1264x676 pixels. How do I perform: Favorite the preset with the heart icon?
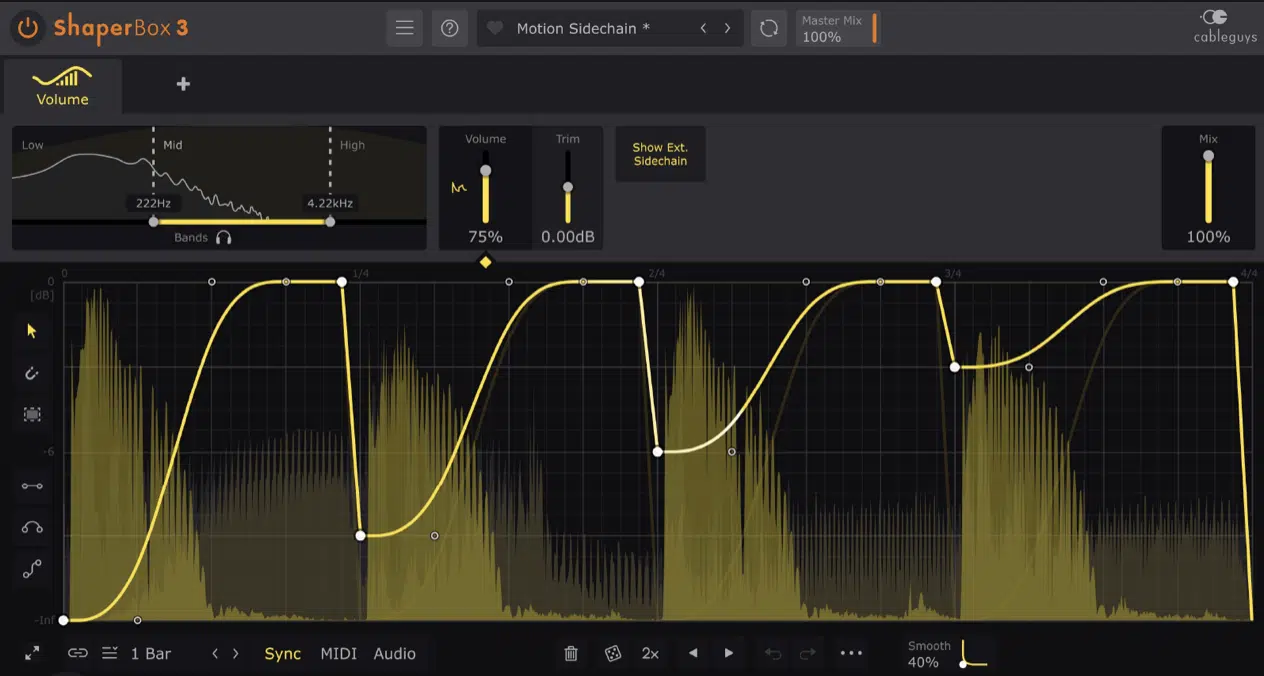coord(495,28)
